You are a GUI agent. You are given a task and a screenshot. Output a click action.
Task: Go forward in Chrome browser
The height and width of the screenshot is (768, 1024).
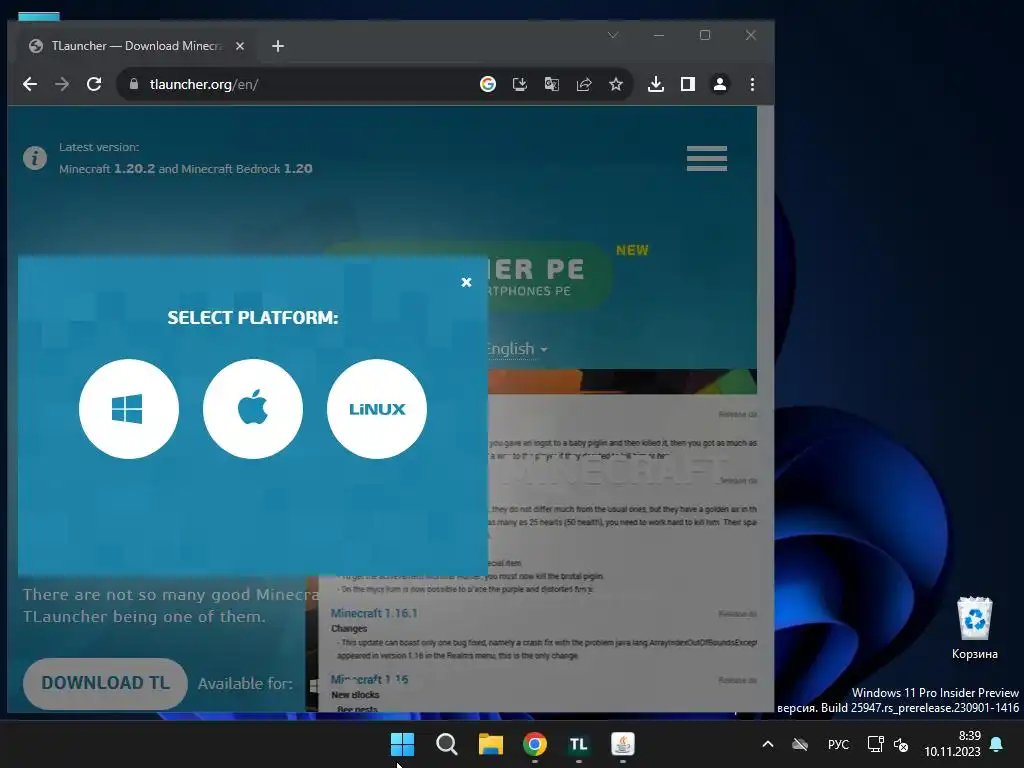tap(62, 84)
